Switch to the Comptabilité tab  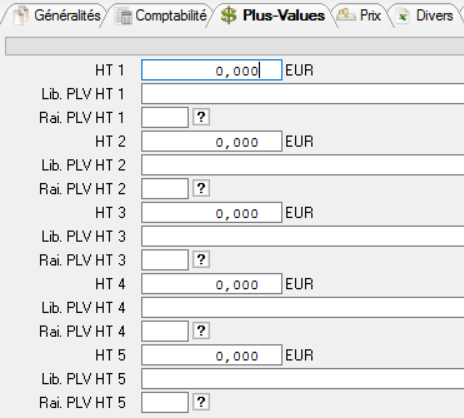tap(161, 15)
